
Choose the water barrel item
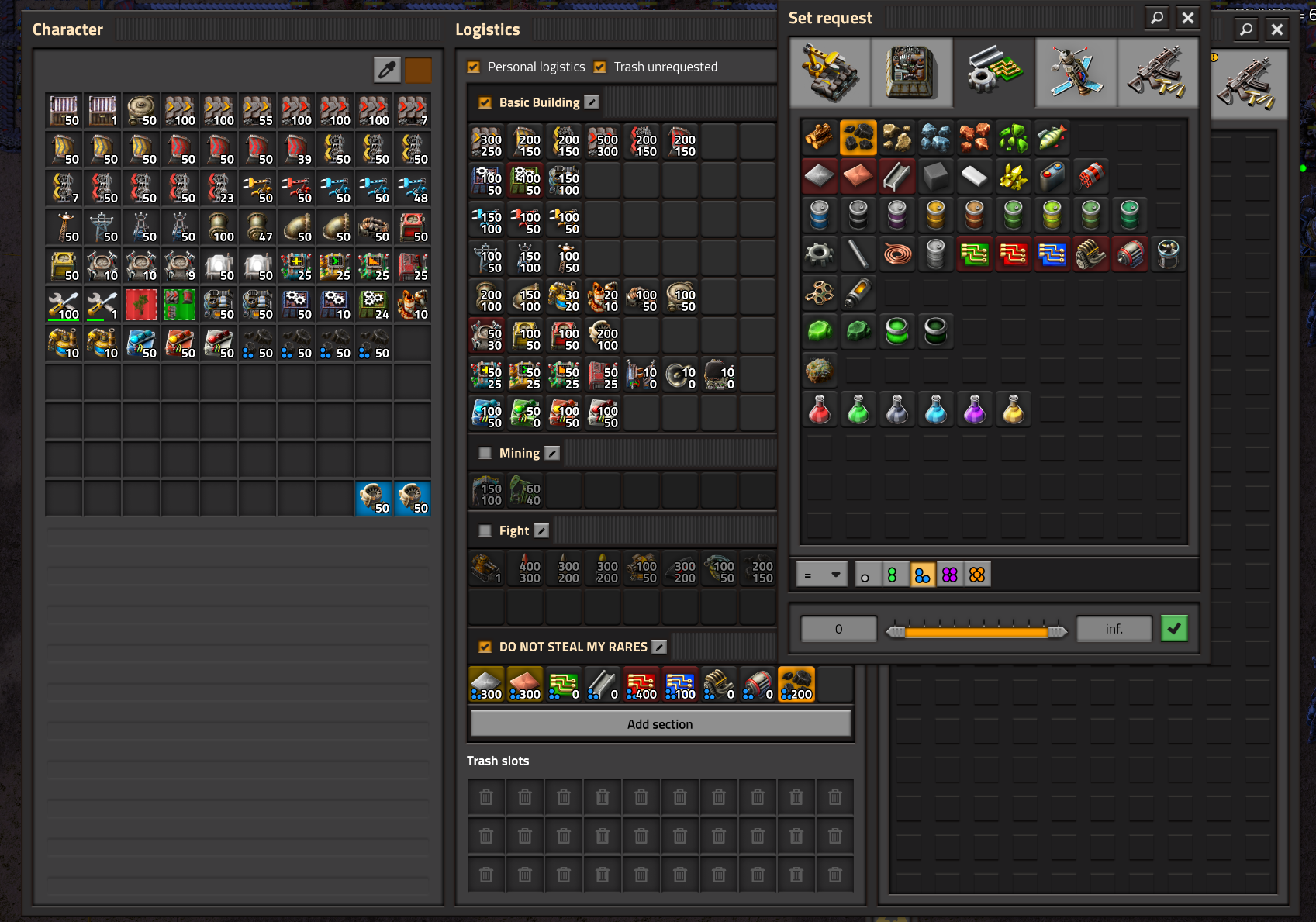[x=820, y=216]
